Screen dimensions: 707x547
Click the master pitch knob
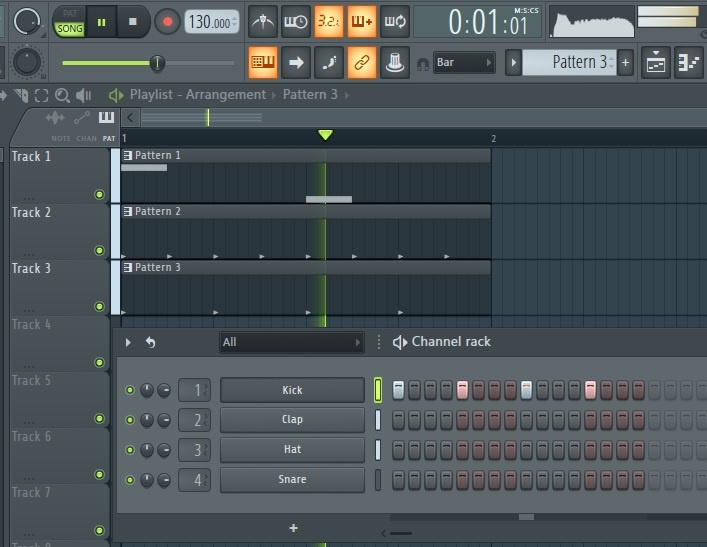coord(27,62)
